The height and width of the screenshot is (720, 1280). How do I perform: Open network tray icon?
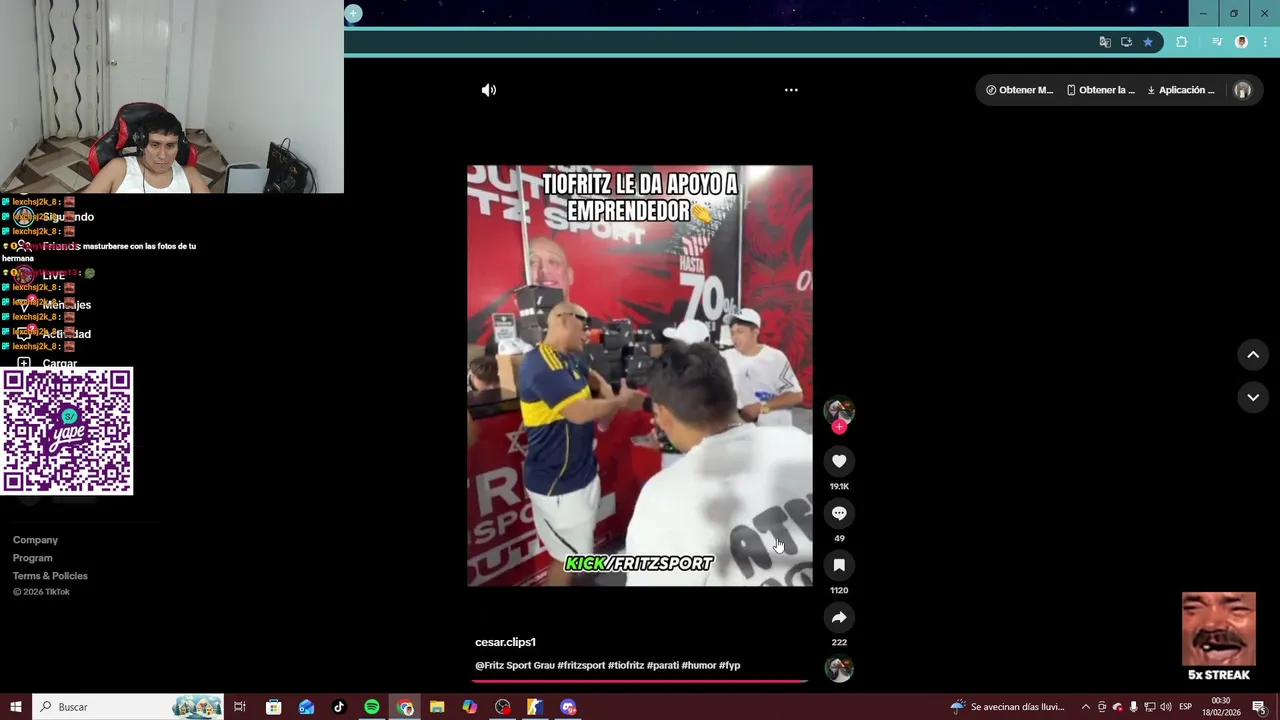pyautogui.click(x=1150, y=707)
